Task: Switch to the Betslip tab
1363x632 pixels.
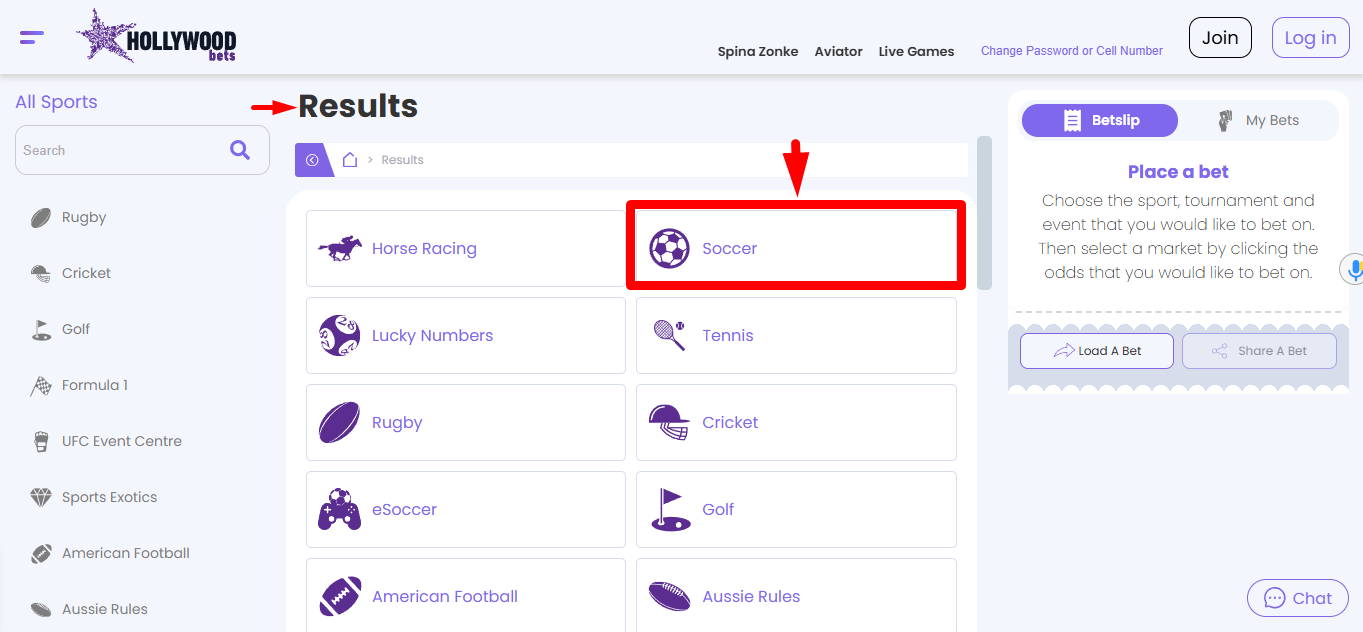Action: point(1099,120)
